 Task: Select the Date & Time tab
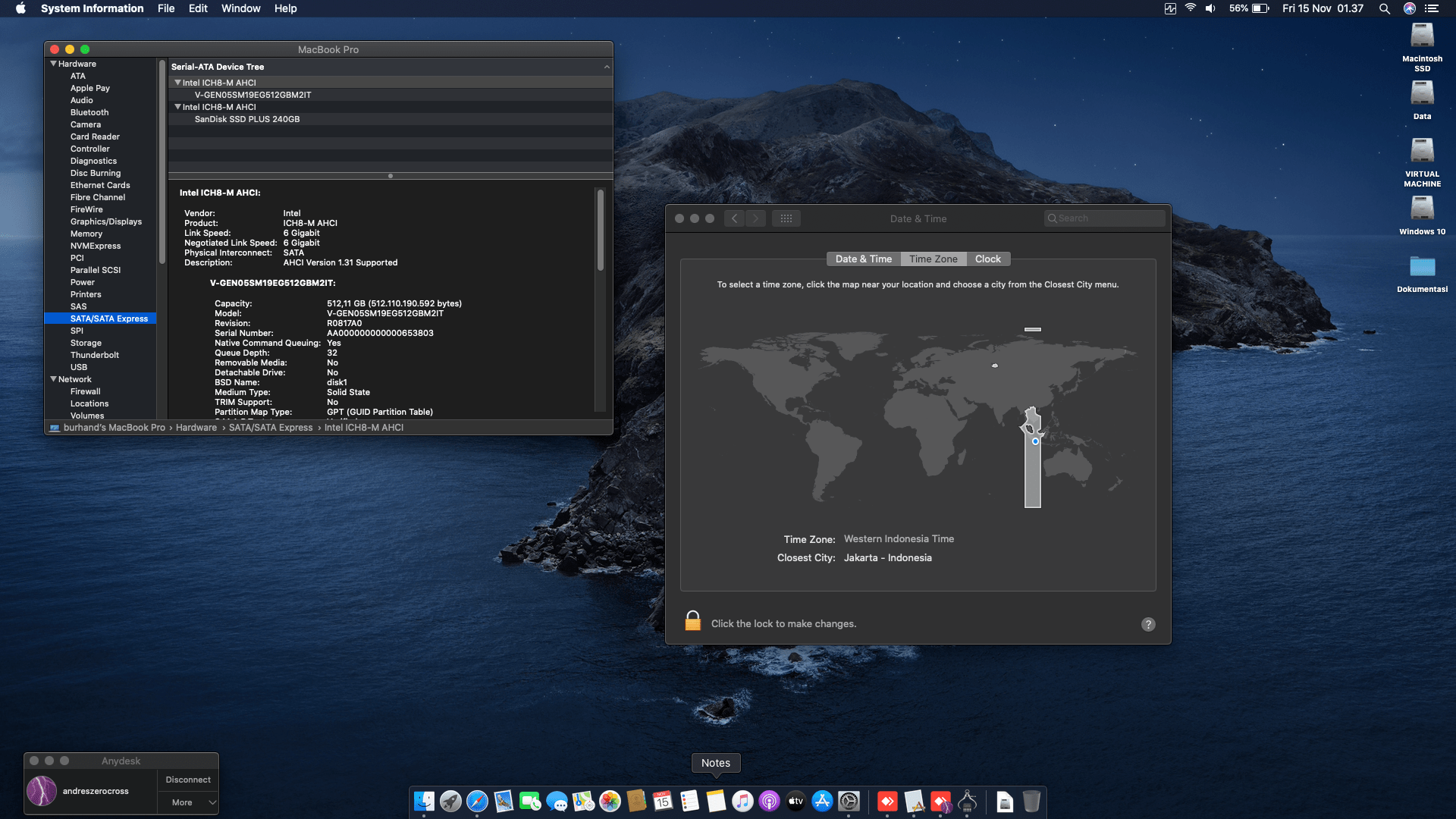coord(864,259)
